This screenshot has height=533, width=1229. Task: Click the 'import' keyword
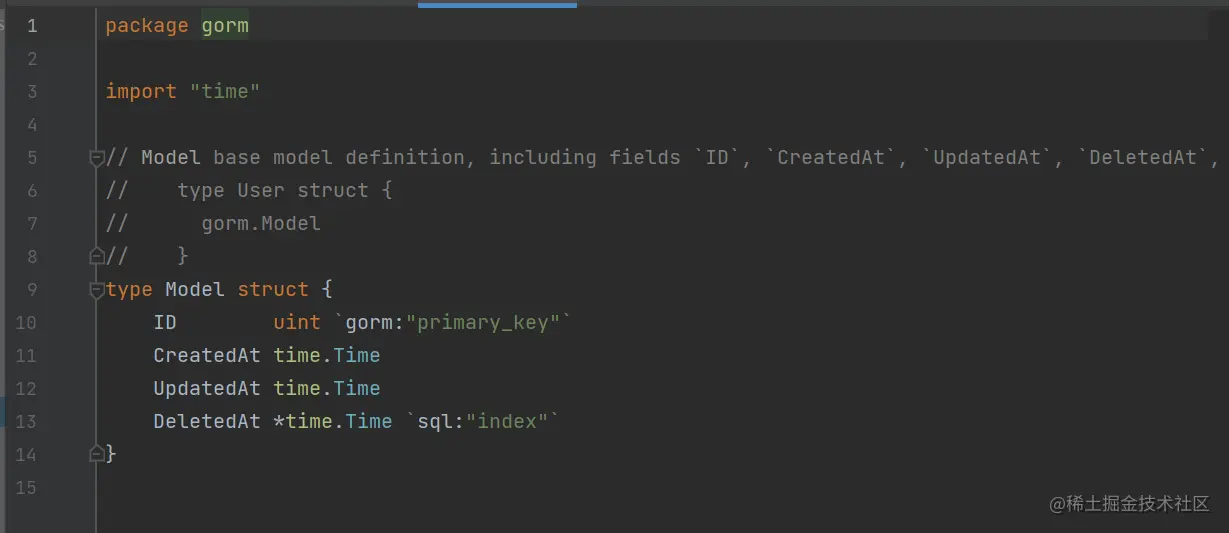[141, 91]
